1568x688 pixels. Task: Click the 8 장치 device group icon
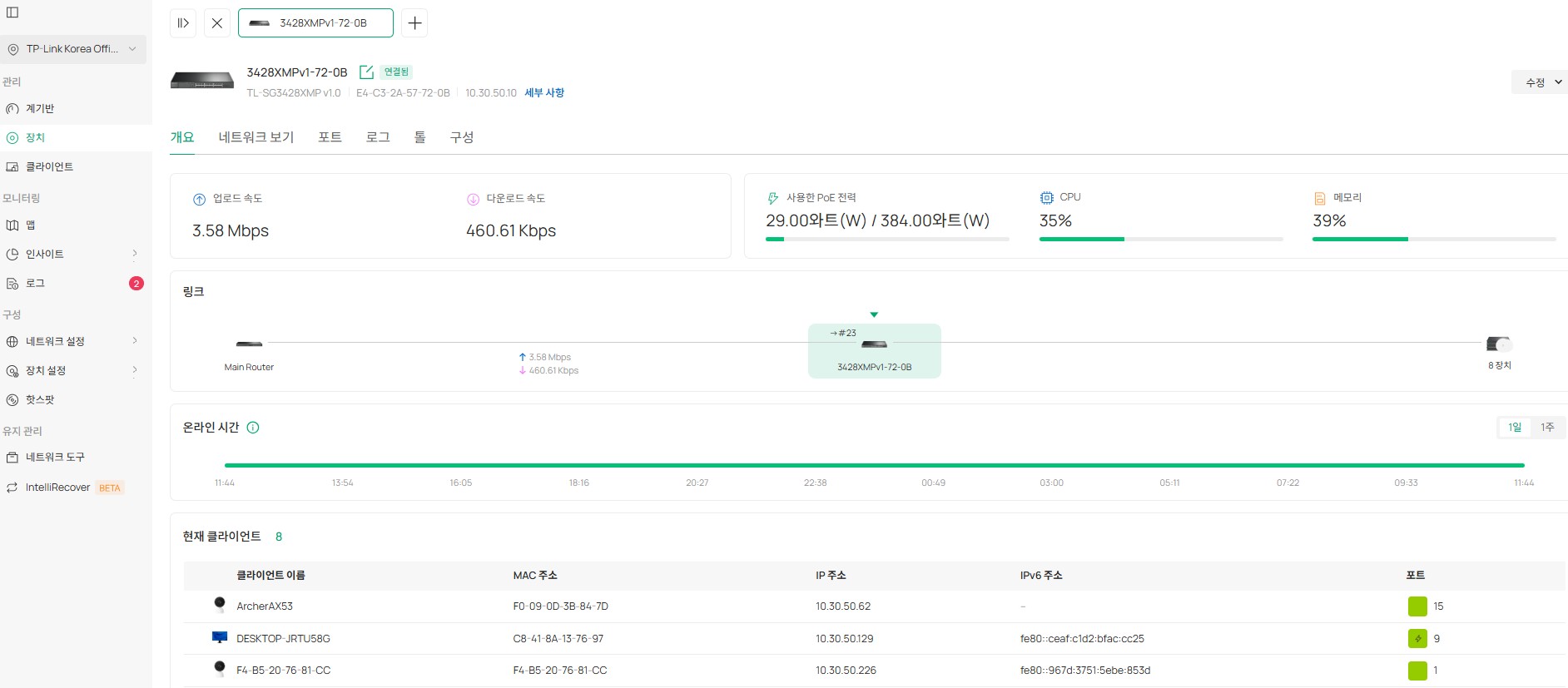1498,344
